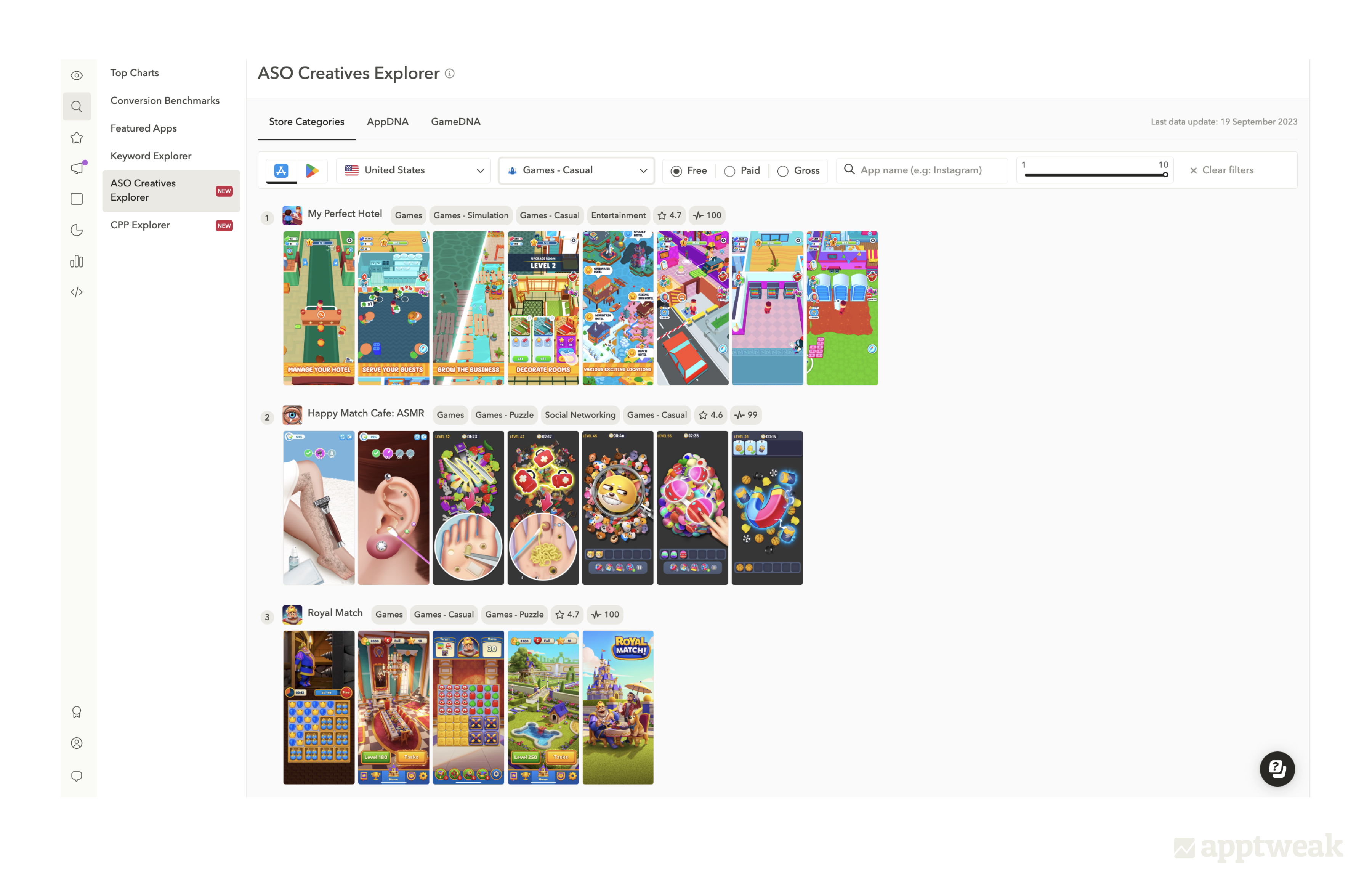Image resolution: width=1372 pixels, height=891 pixels.
Task: Click the Royal Match app icon
Action: point(292,614)
